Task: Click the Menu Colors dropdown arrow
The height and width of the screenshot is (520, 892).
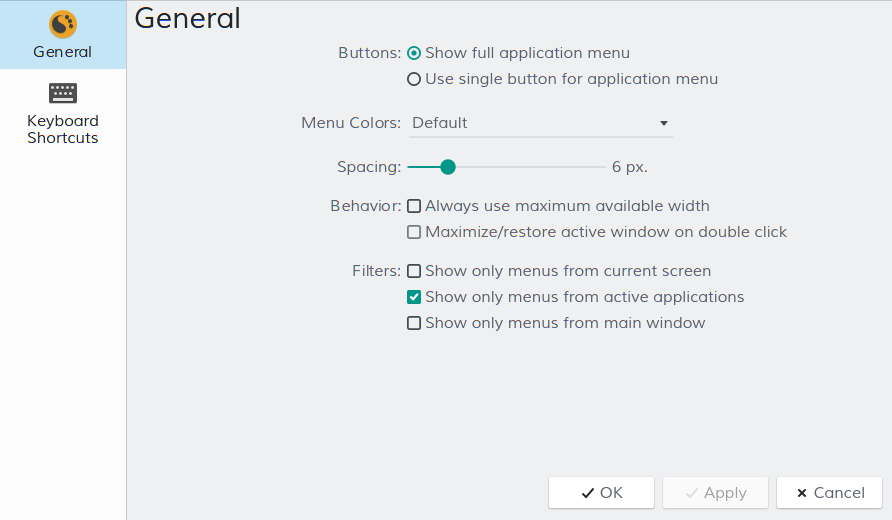Action: (663, 123)
